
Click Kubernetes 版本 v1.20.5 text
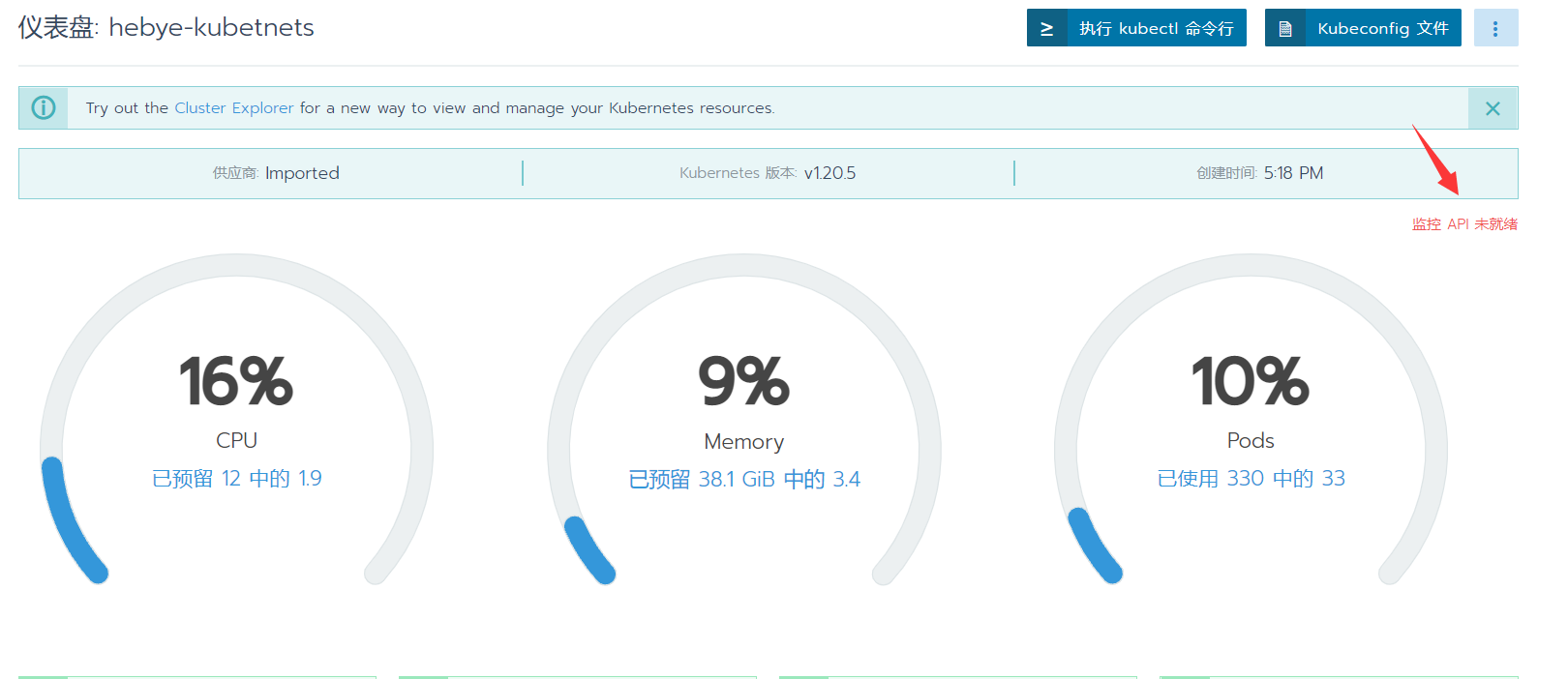[x=768, y=173]
